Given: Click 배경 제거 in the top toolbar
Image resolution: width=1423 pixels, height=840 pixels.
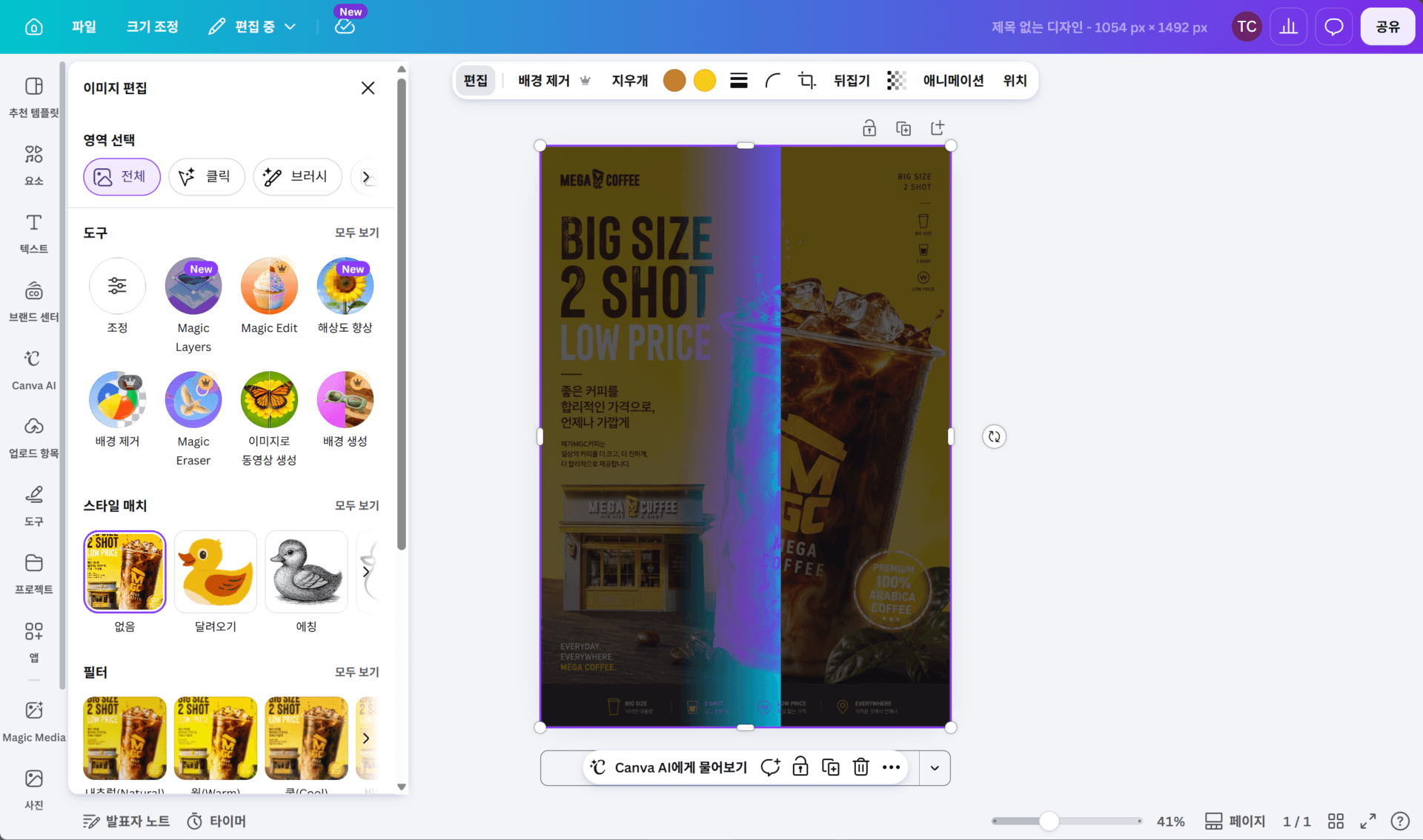Looking at the screenshot, I should coord(554,81).
